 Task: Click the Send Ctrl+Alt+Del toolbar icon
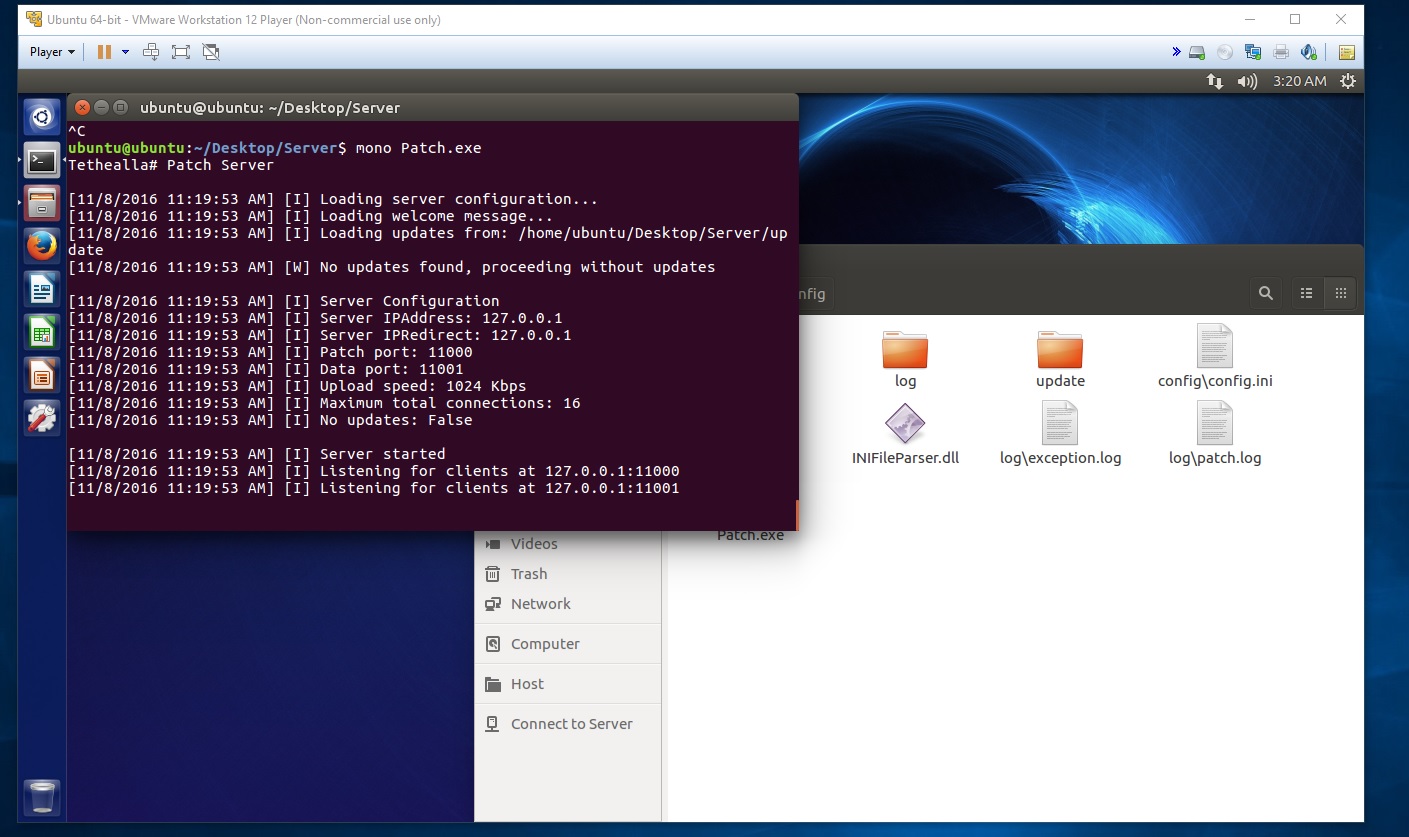click(x=151, y=52)
